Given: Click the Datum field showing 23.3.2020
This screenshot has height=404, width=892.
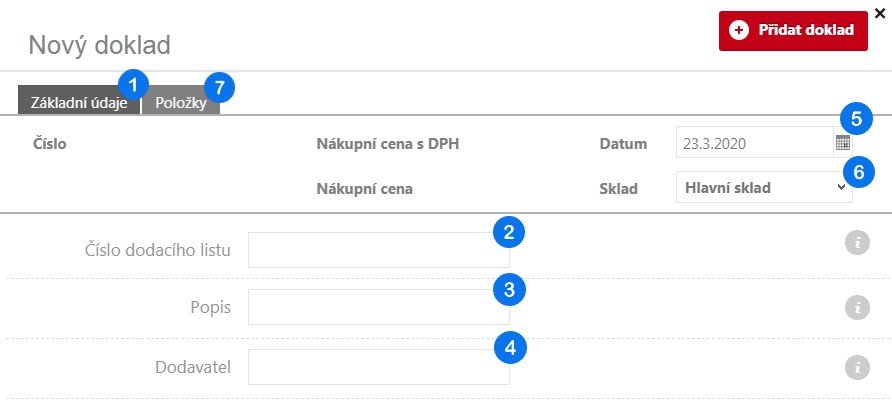Looking at the screenshot, I should tap(753, 143).
